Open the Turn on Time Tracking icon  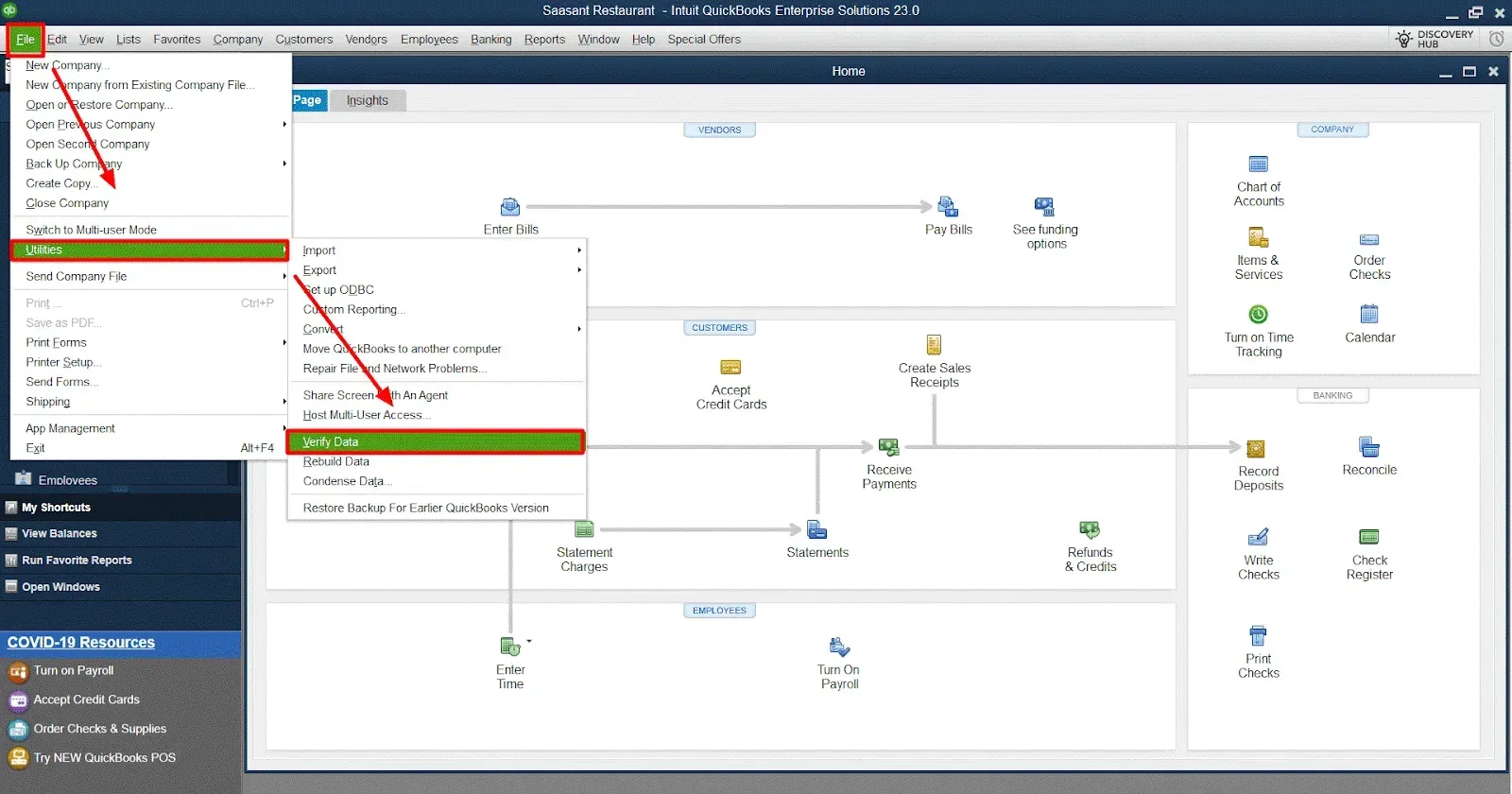click(1258, 315)
